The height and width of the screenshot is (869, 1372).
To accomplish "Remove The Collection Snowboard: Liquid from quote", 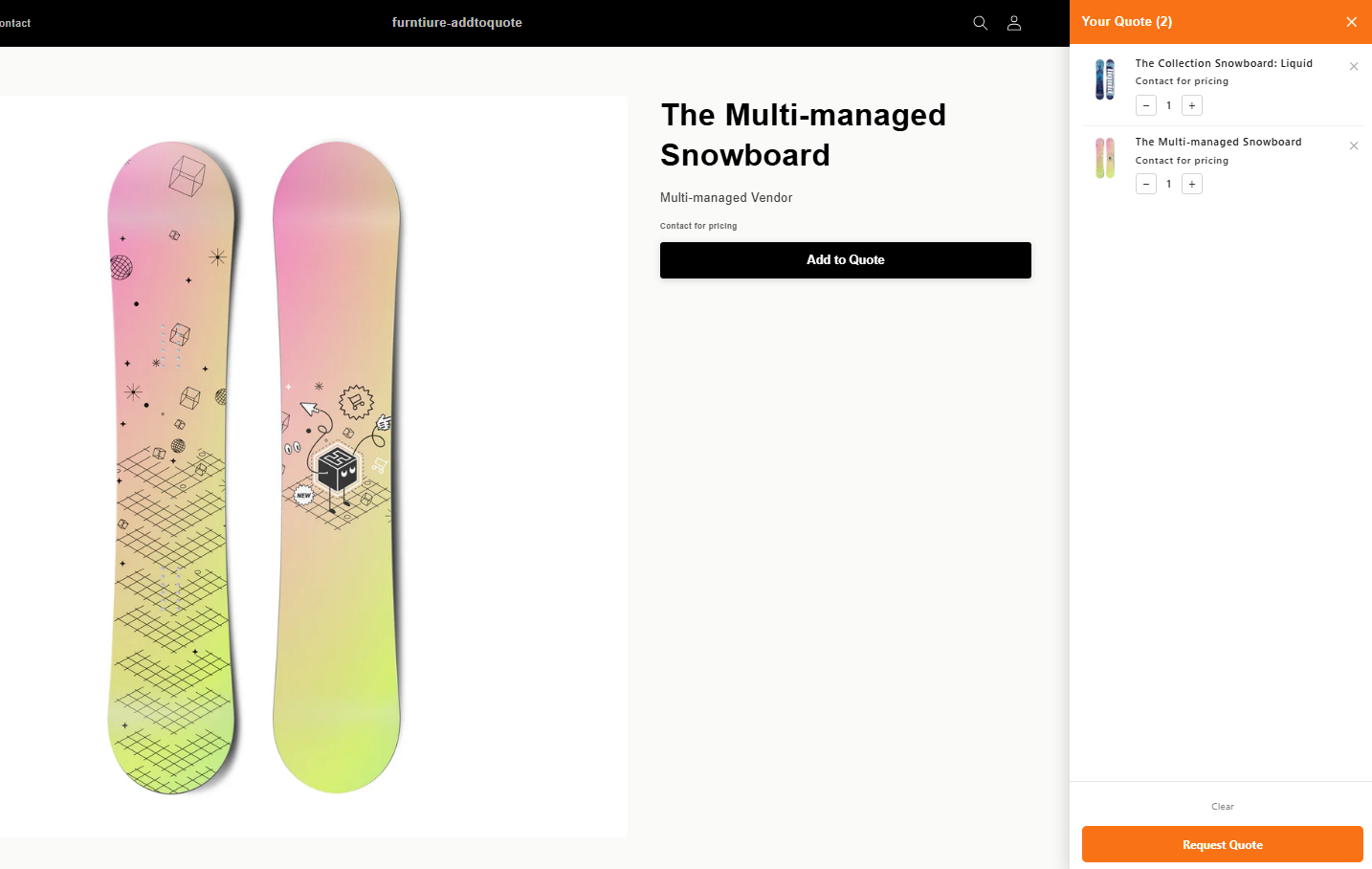I will 1354,66.
